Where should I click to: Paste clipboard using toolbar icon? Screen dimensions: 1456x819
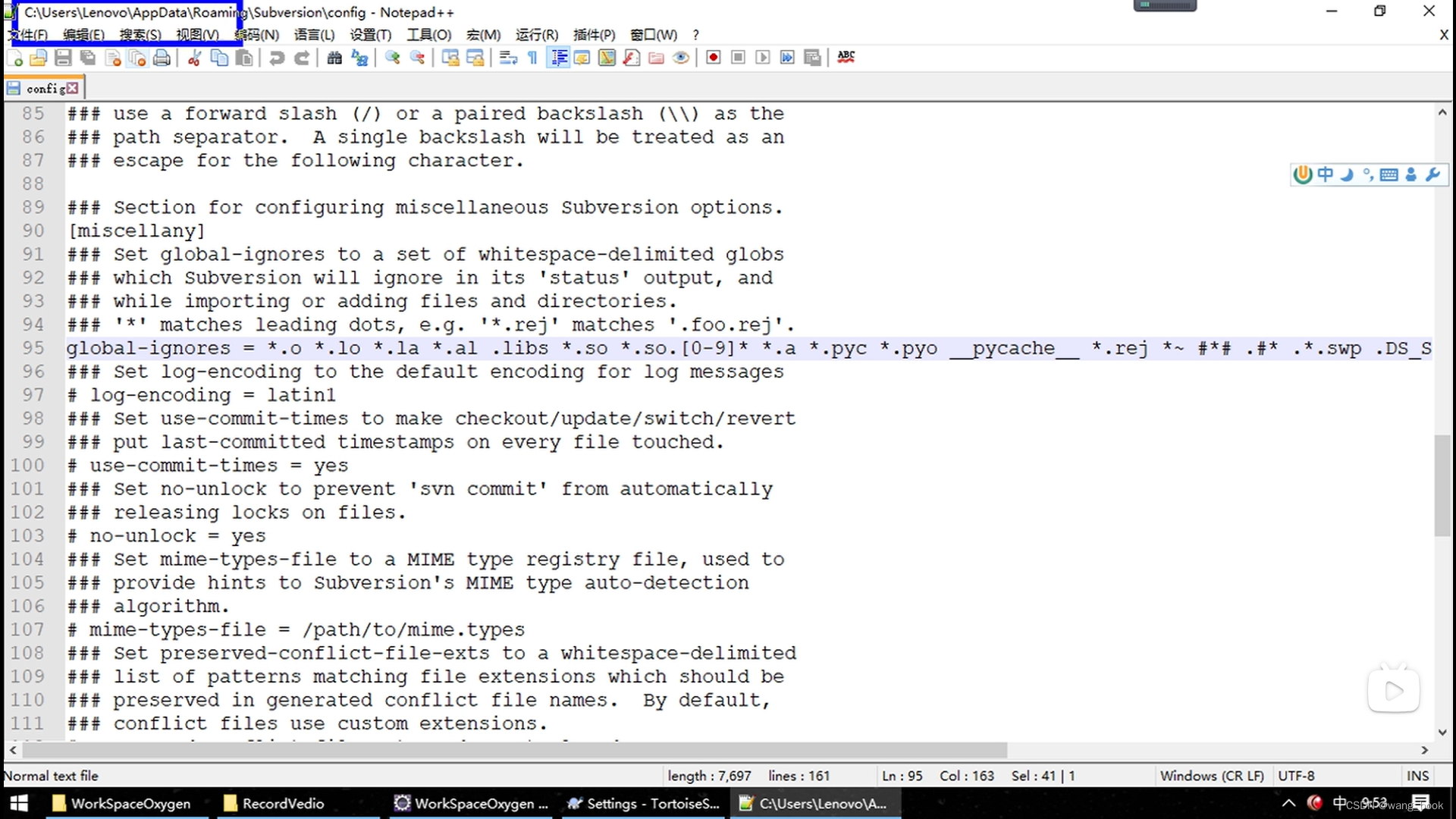coord(244,58)
